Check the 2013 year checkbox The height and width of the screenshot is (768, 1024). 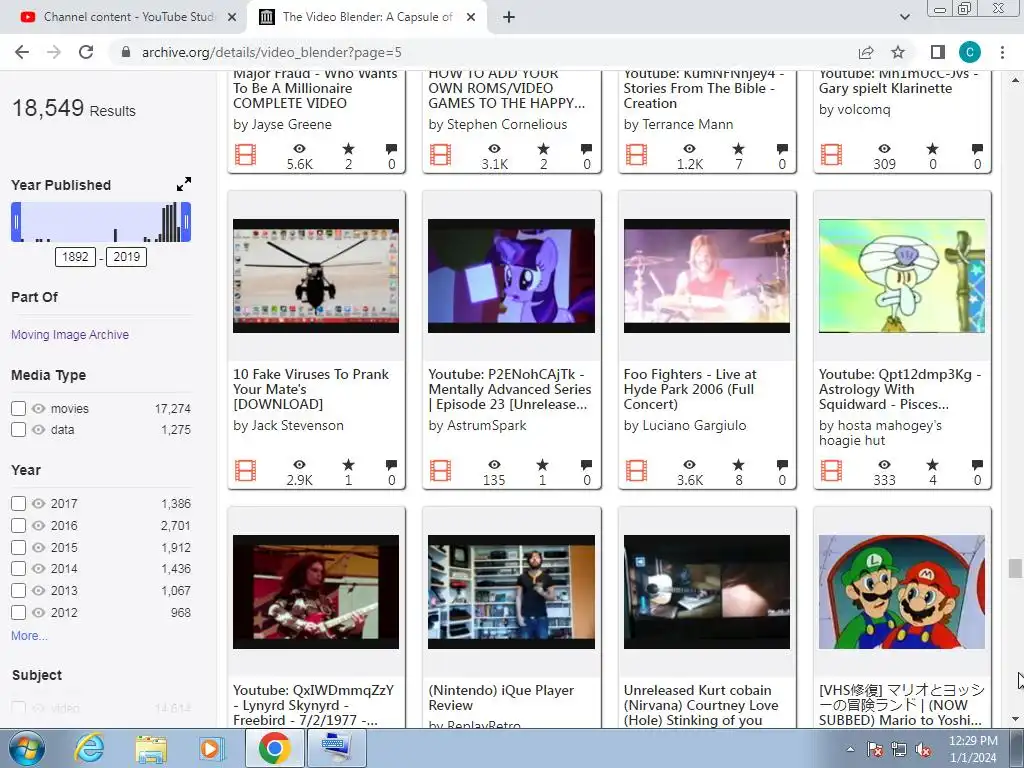tap(18, 590)
